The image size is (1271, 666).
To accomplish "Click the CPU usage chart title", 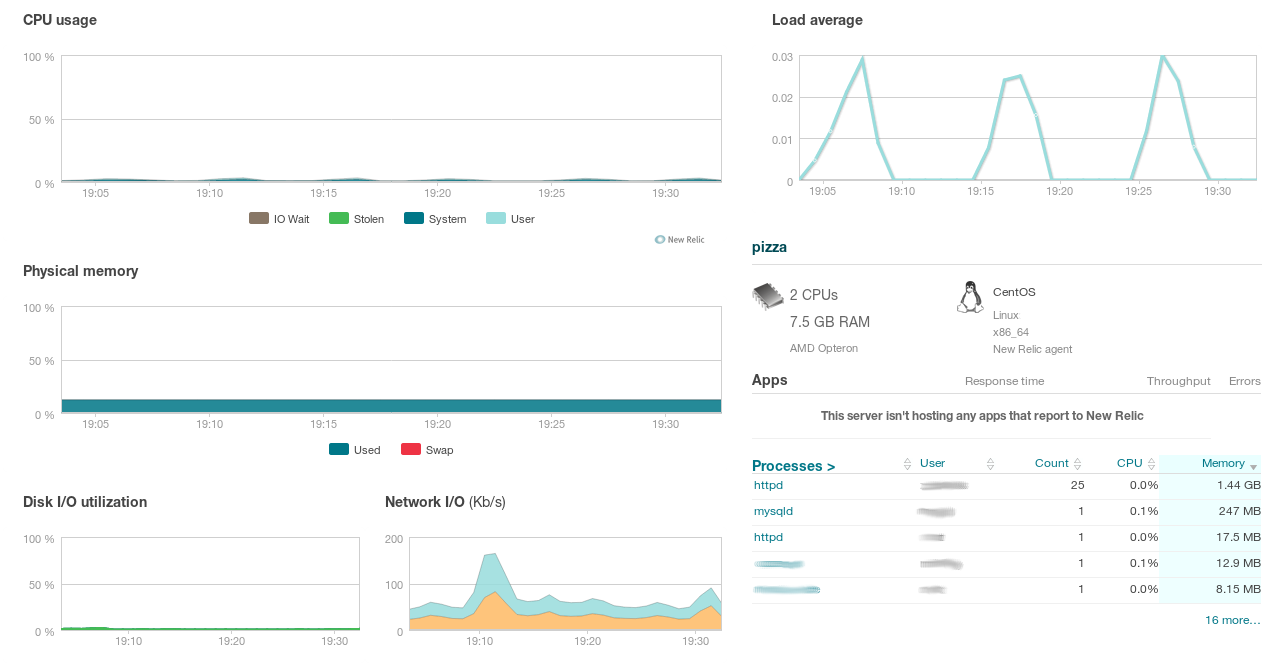I will [60, 20].
